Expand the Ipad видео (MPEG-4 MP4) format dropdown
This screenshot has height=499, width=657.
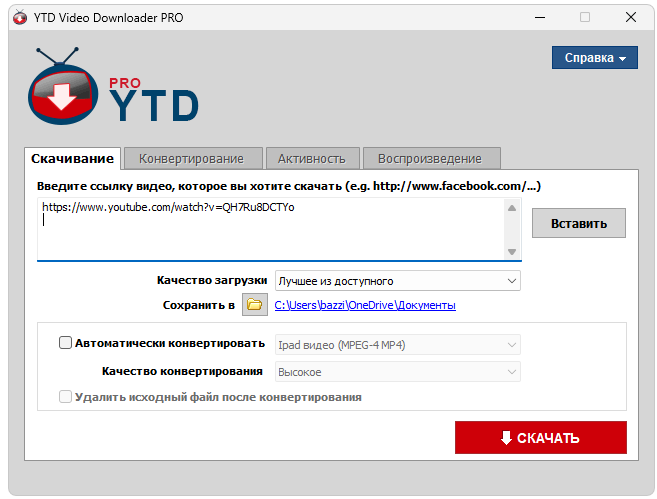(398, 345)
